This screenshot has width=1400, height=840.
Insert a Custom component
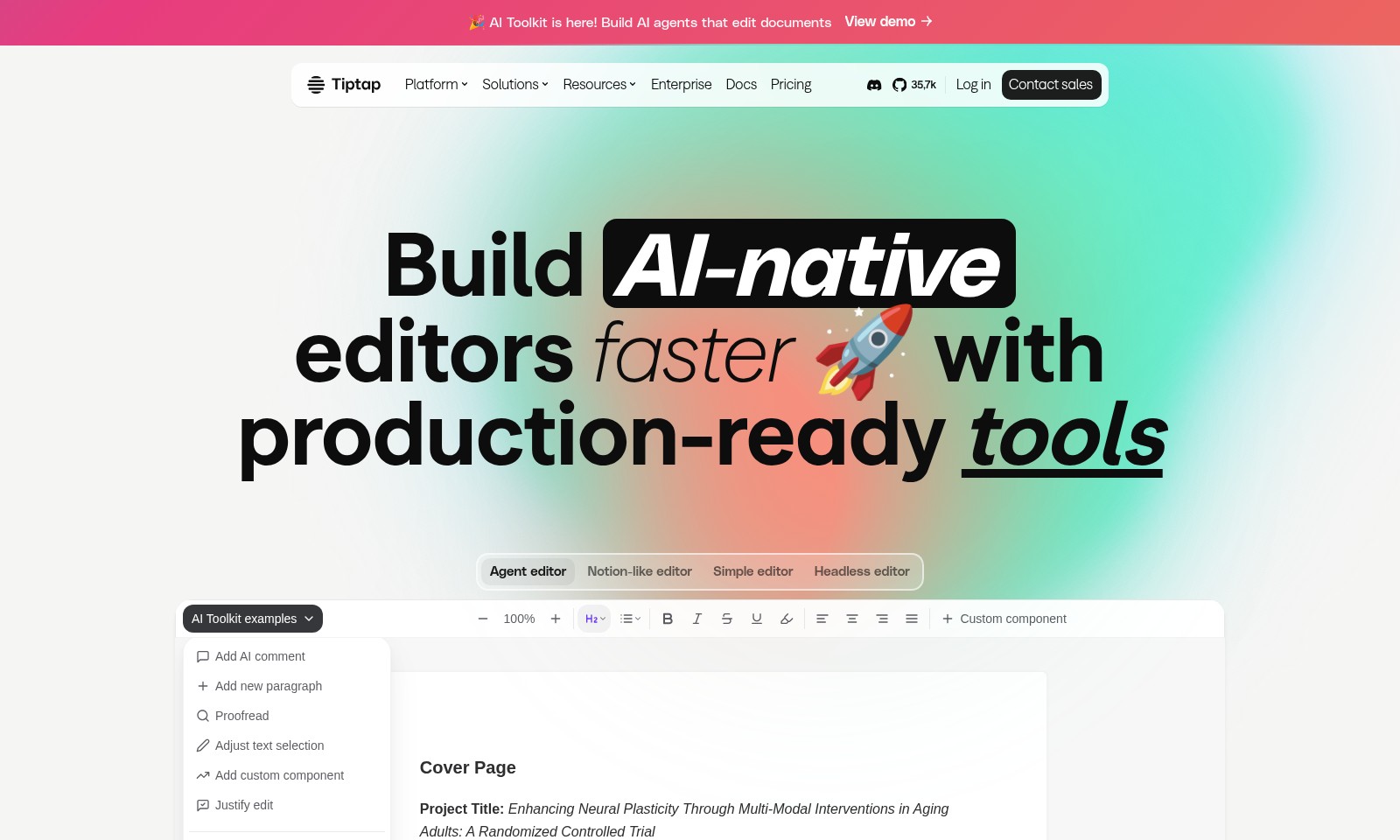(1004, 619)
